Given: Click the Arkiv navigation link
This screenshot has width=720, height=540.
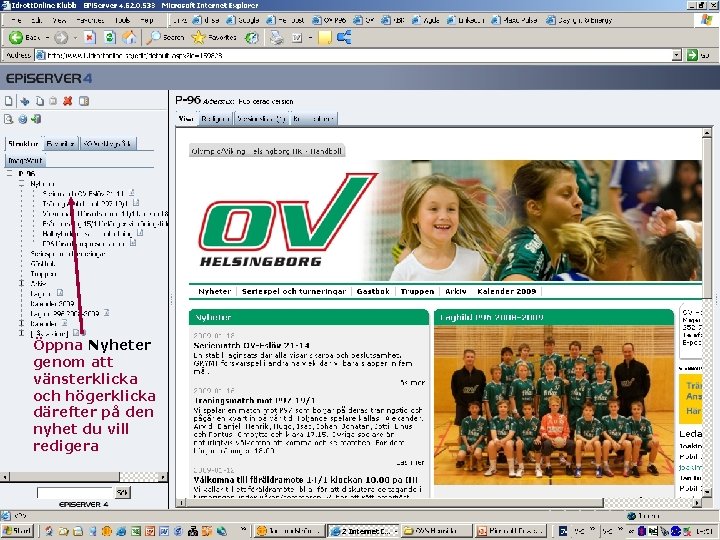Looking at the screenshot, I should [456, 292].
